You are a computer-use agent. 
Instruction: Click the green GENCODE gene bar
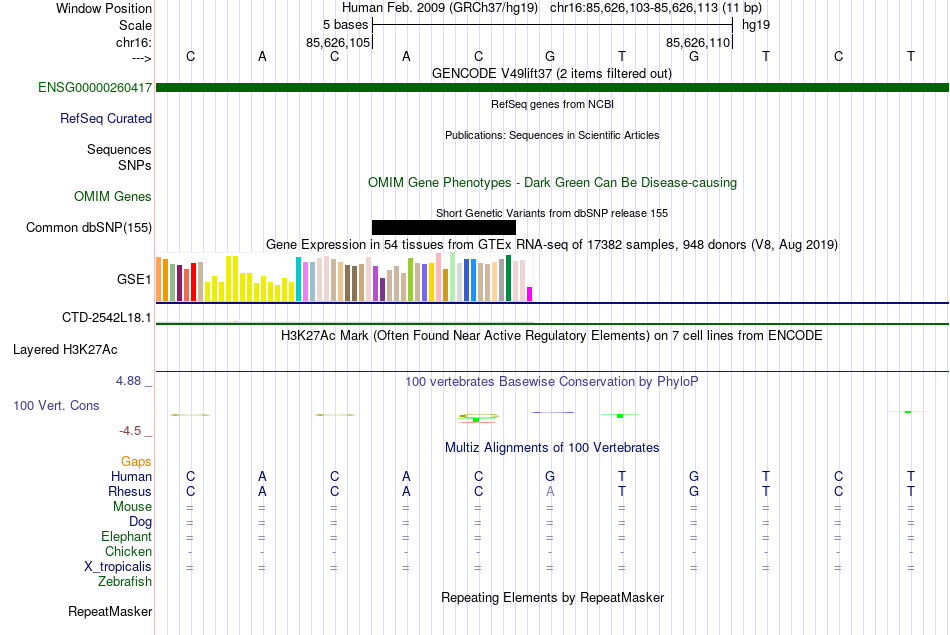click(552, 88)
